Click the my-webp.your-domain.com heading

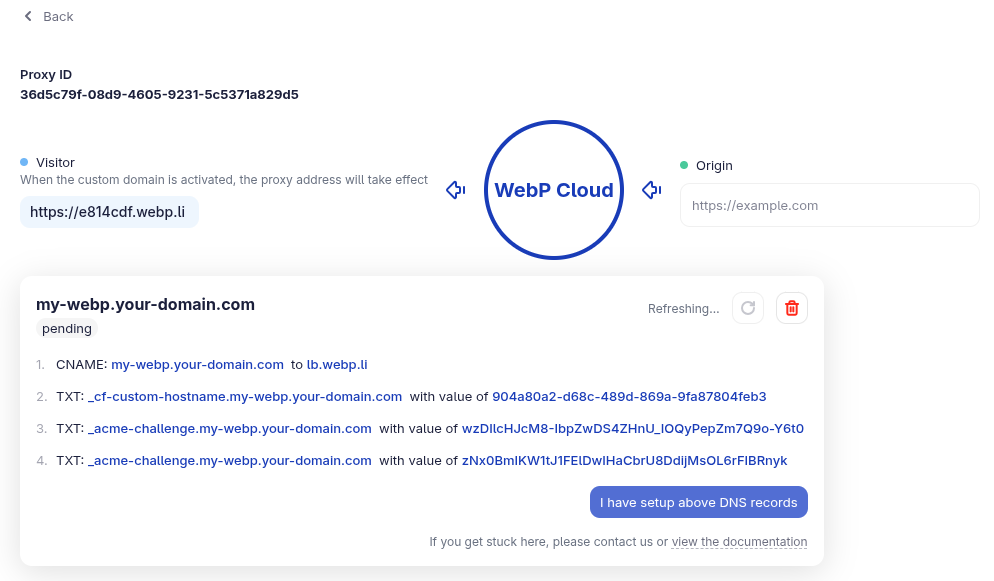tap(145, 305)
